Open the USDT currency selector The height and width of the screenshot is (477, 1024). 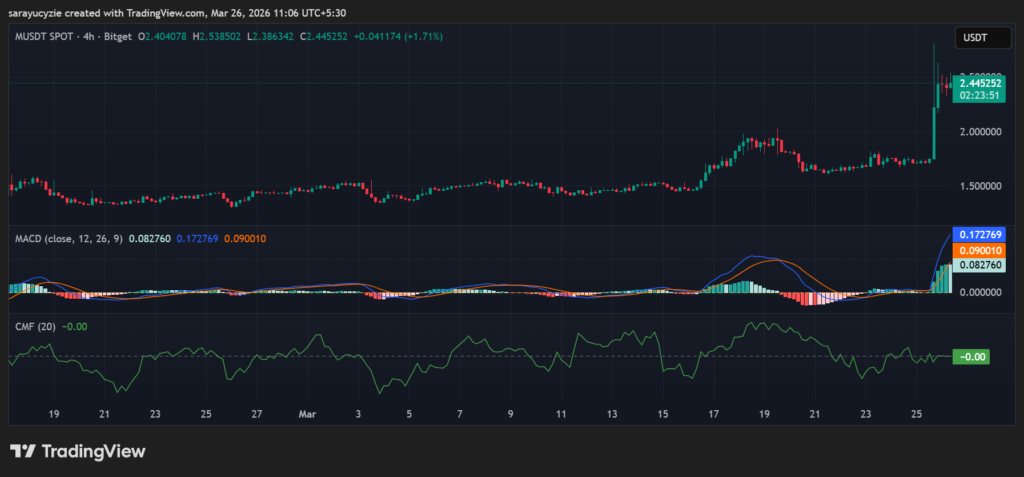click(973, 37)
